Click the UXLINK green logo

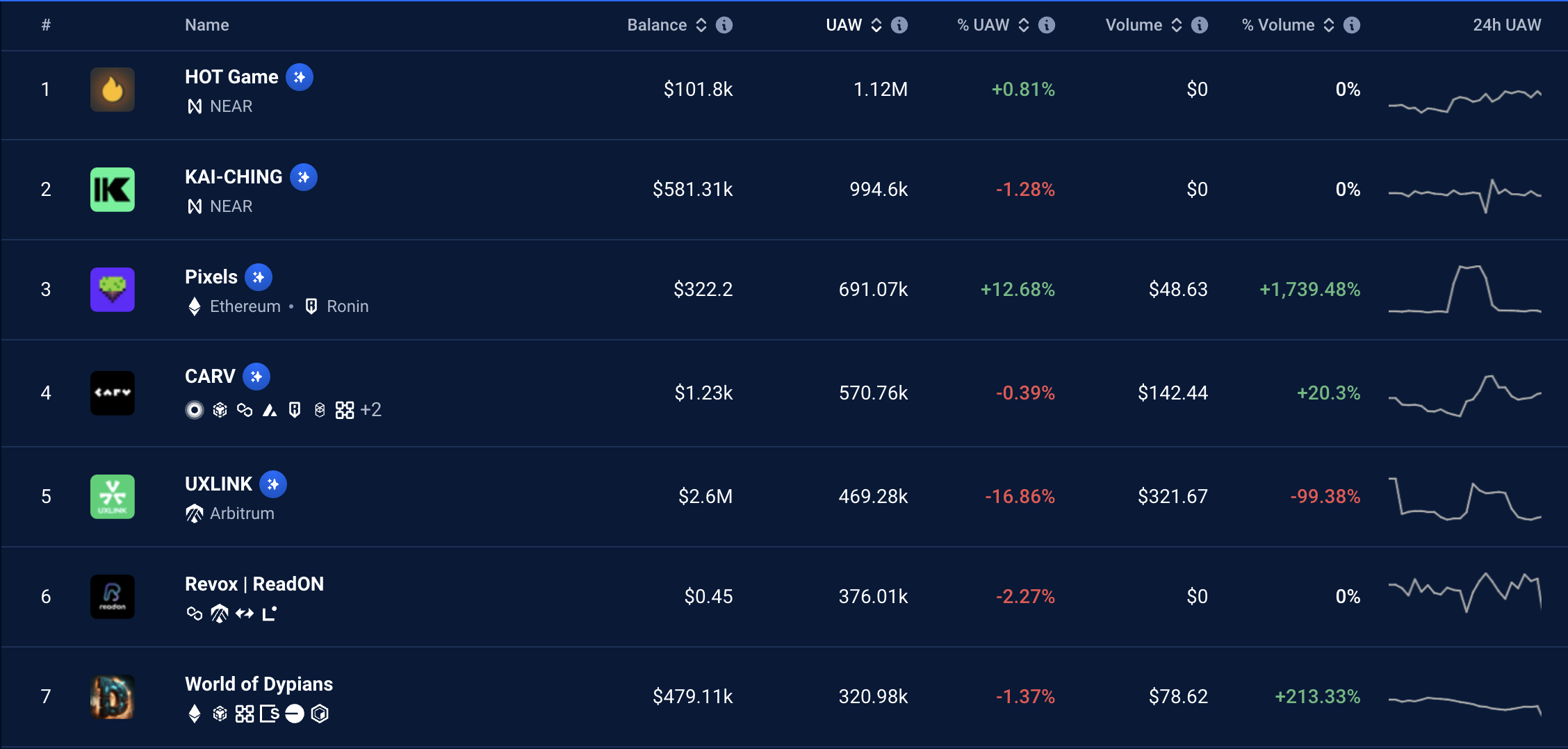[x=113, y=497]
